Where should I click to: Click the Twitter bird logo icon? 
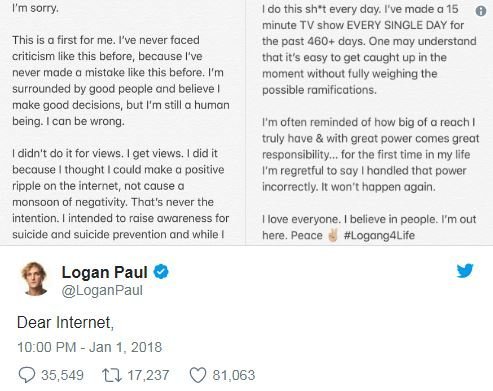[465, 270]
